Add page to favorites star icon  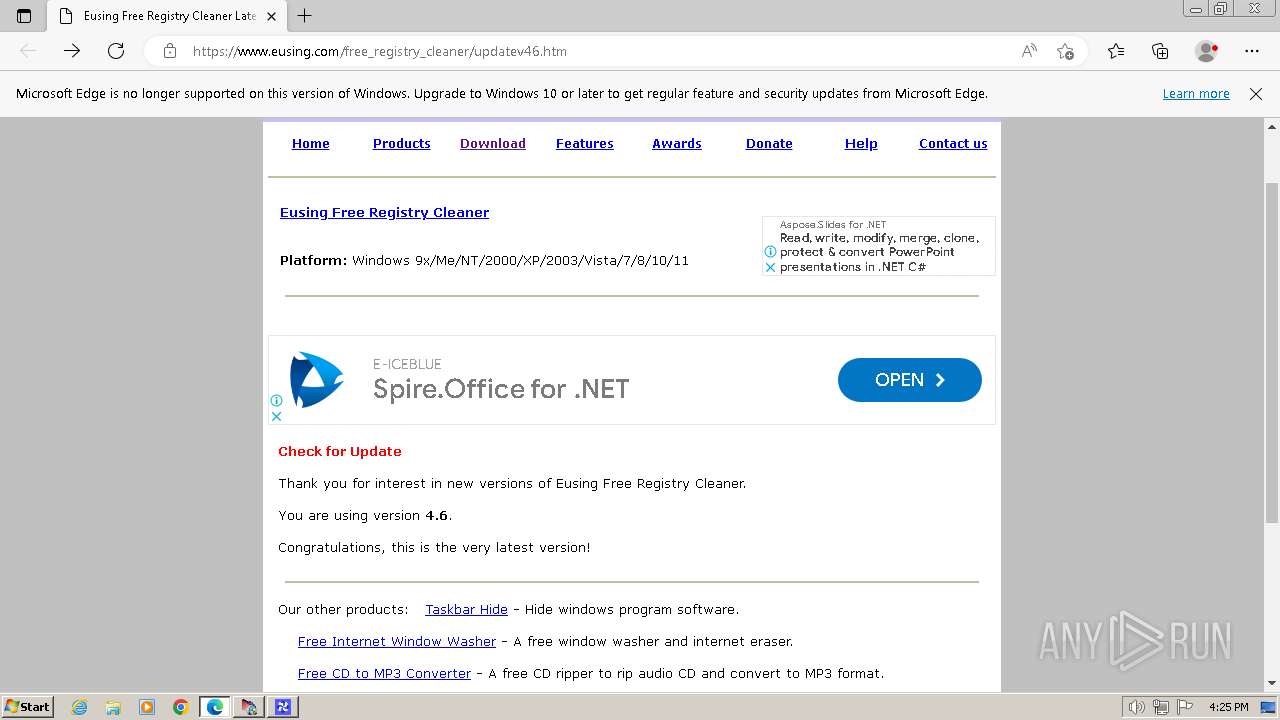point(1065,51)
